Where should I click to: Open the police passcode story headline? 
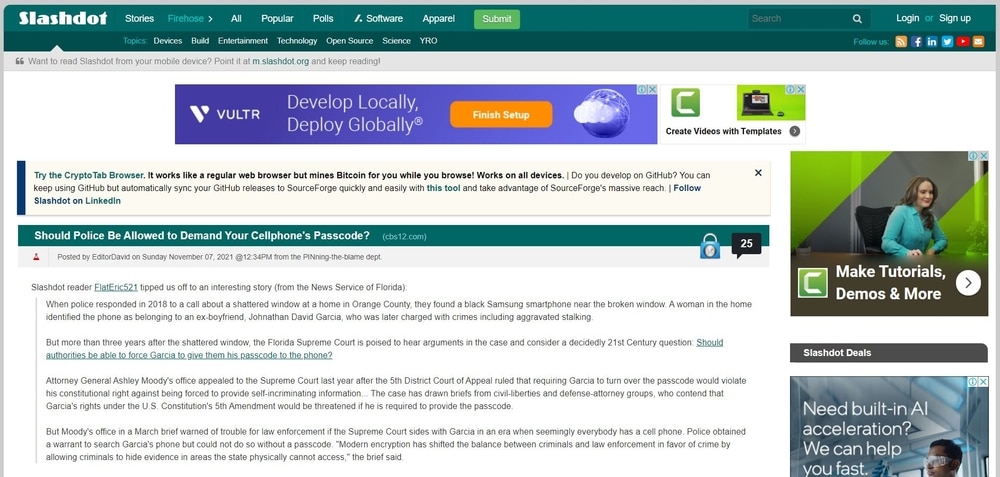pyautogui.click(x=202, y=235)
